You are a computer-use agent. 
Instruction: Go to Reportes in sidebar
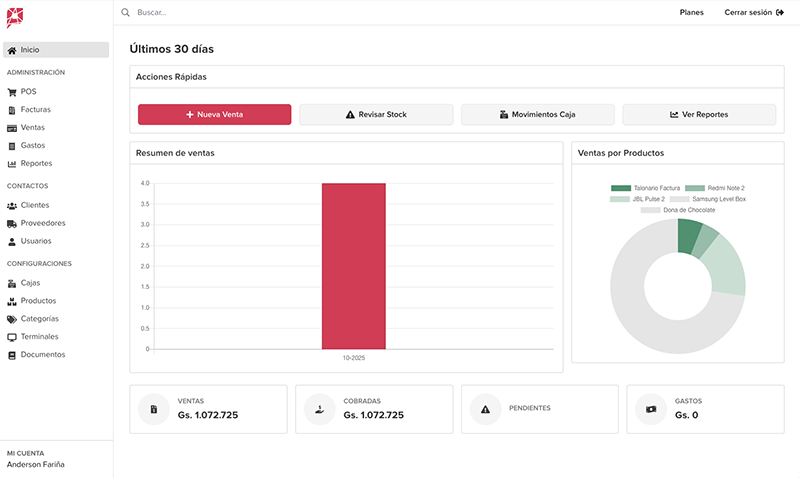click(36, 164)
